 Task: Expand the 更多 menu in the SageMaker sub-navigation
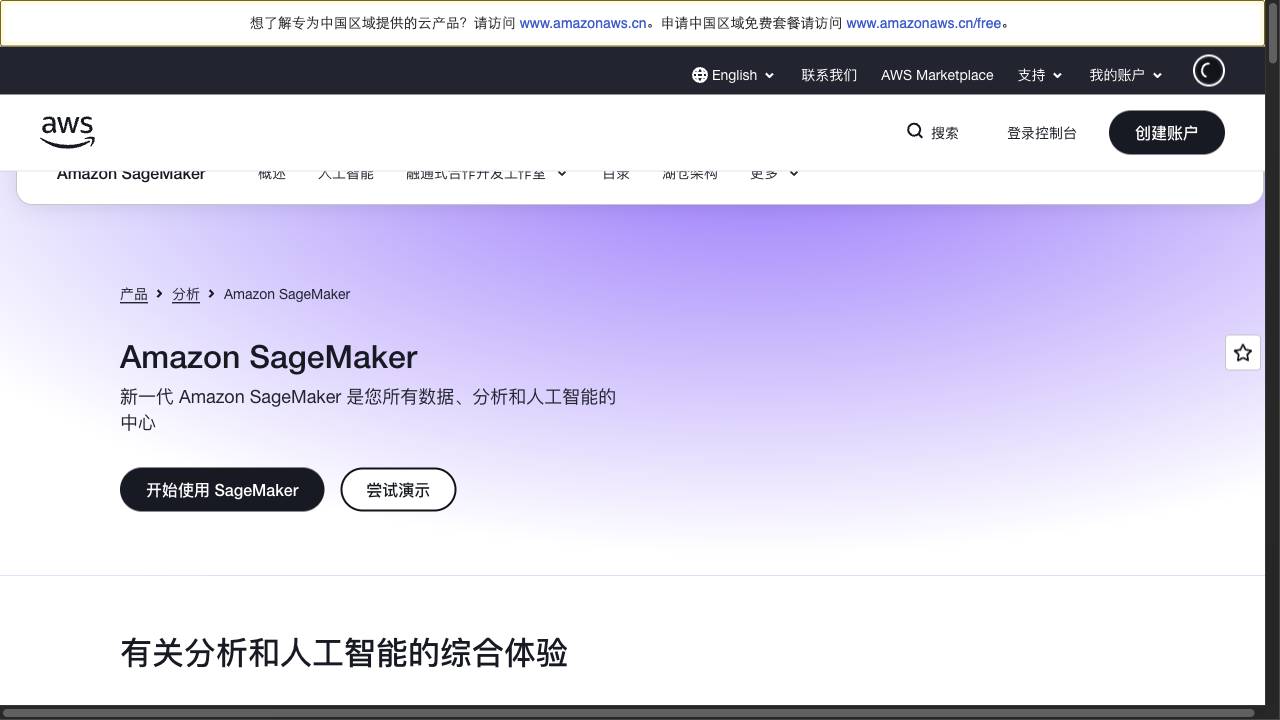point(774,175)
